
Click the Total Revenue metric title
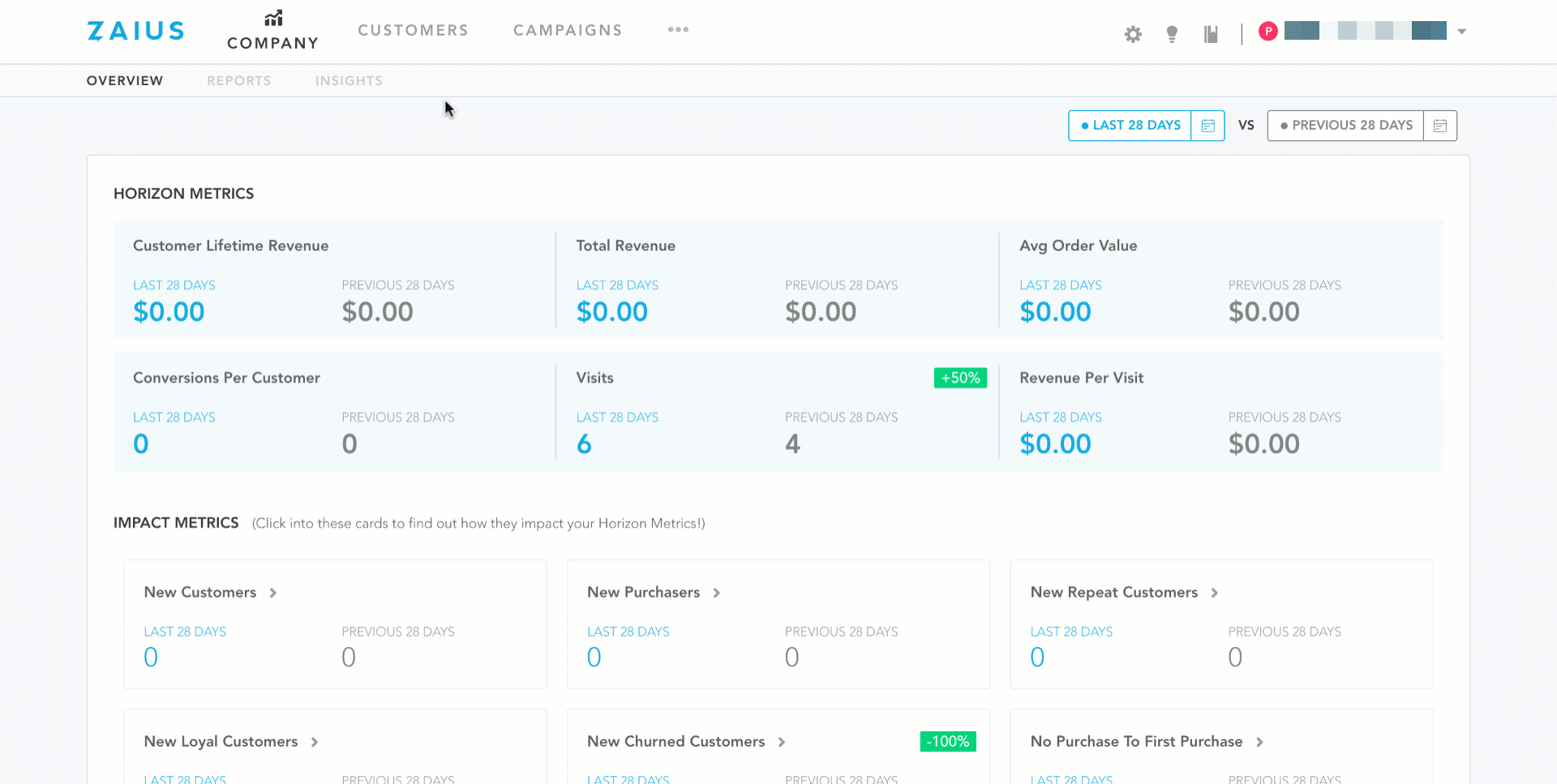coord(626,246)
